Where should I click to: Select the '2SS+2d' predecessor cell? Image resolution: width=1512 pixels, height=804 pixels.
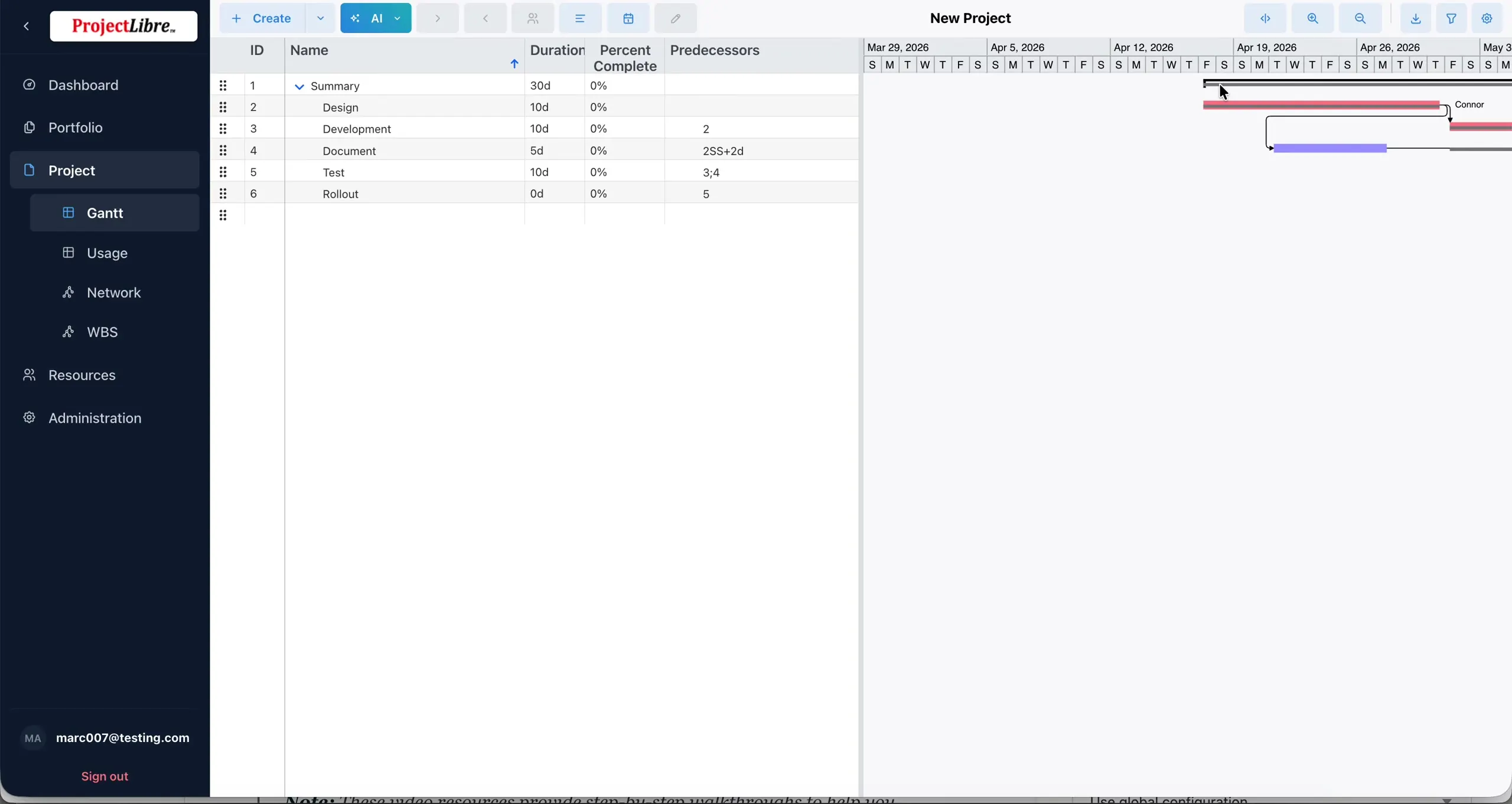761,151
